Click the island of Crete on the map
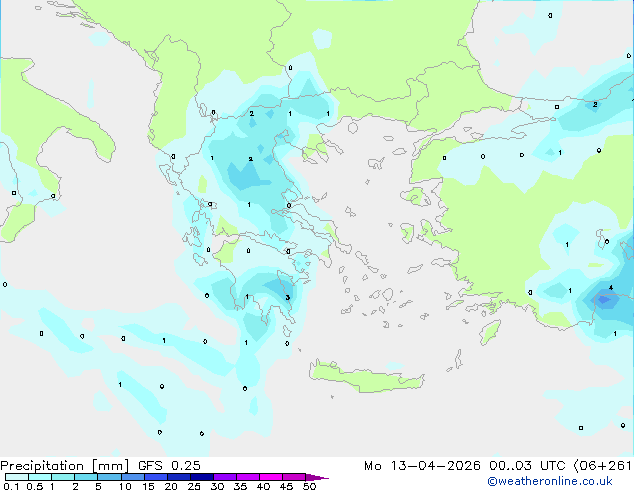Screen dimensions: 634x490 pos(366,376)
